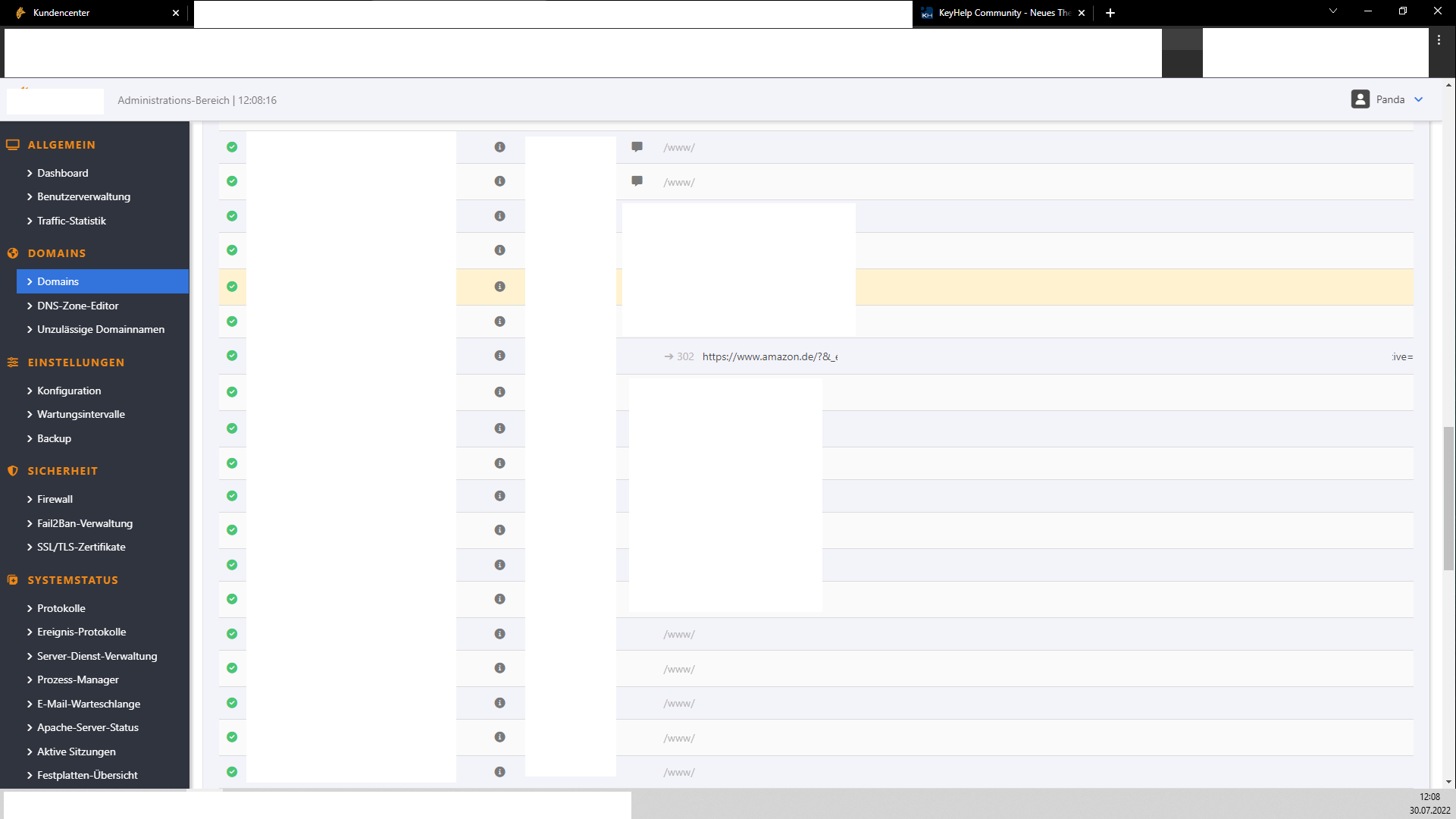Click the info icon in amazon redirect row
Image resolution: width=1456 pixels, height=819 pixels.
[x=499, y=356]
